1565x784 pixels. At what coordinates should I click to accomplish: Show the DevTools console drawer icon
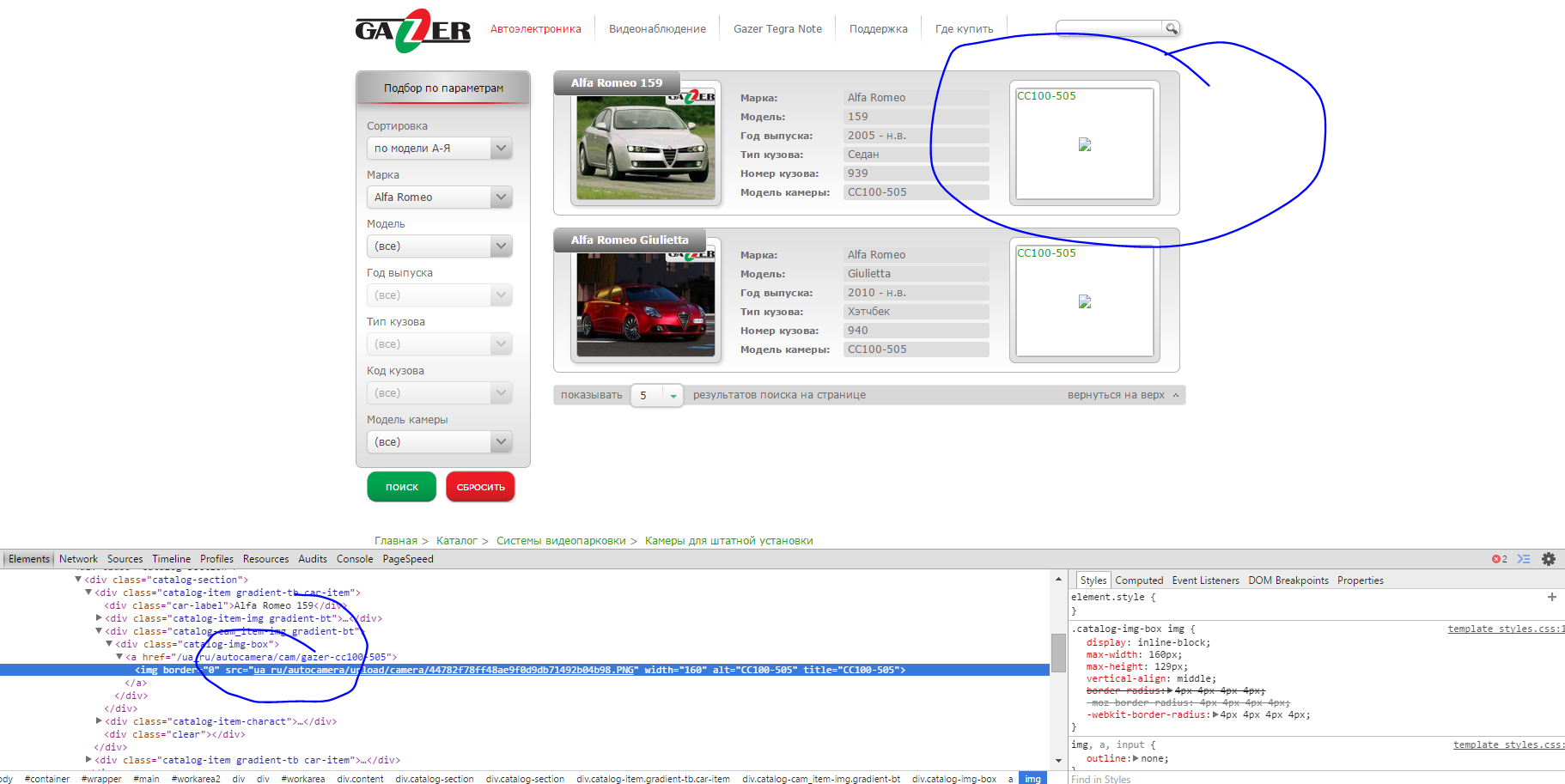(x=1524, y=559)
